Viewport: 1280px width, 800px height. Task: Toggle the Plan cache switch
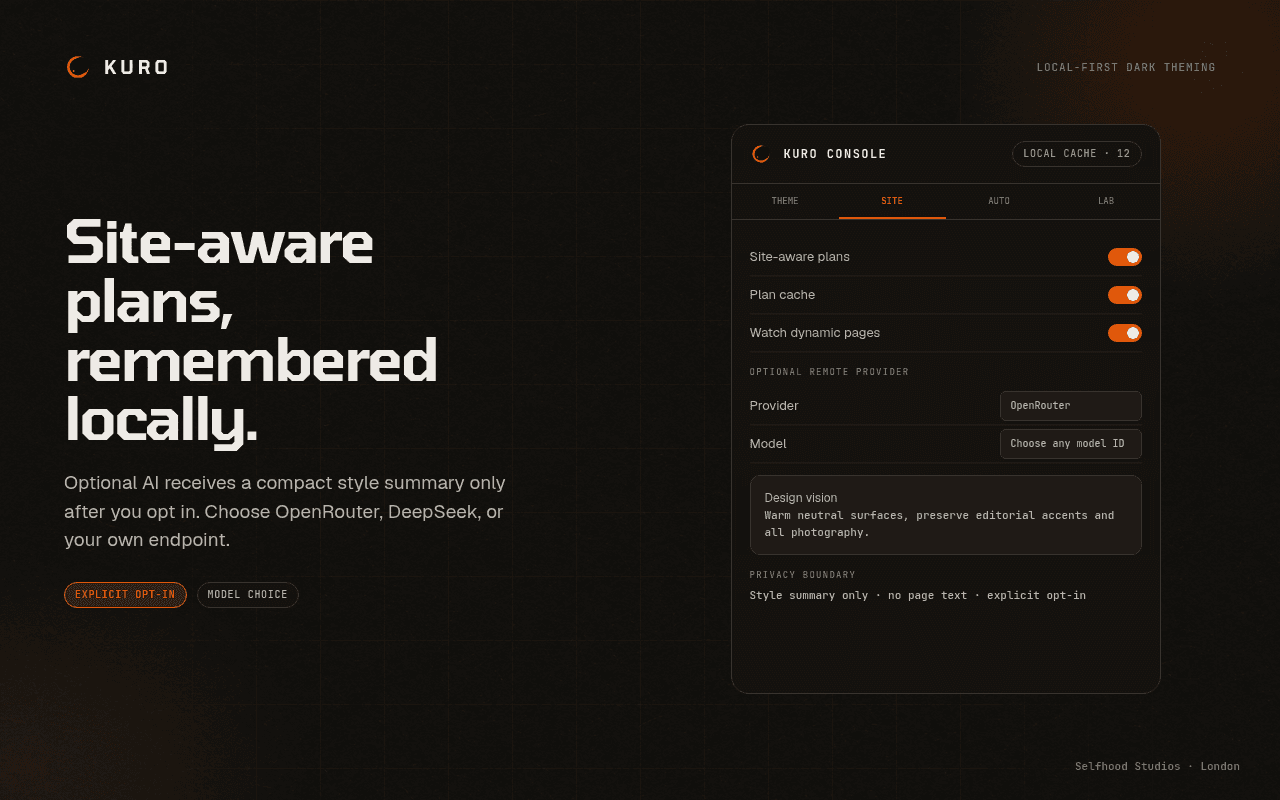(1124, 295)
